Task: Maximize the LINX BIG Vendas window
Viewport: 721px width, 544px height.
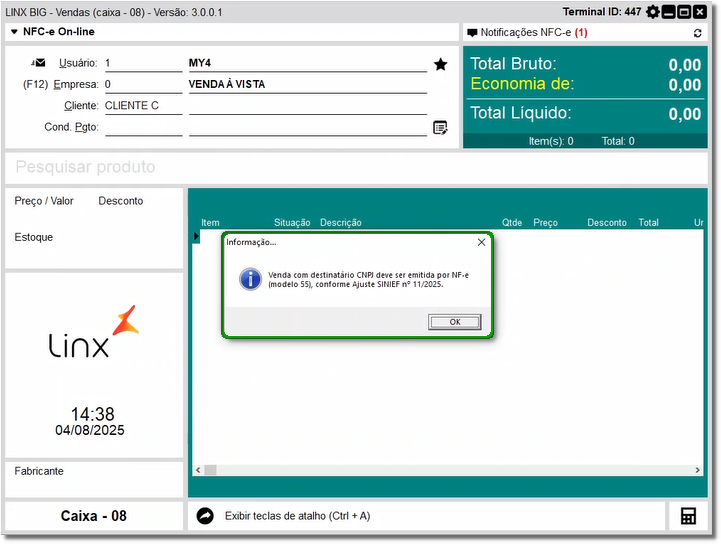Action: point(684,12)
